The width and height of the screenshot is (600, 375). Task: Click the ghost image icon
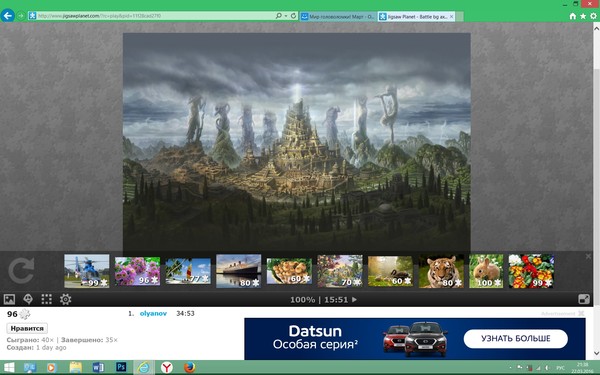[28, 299]
